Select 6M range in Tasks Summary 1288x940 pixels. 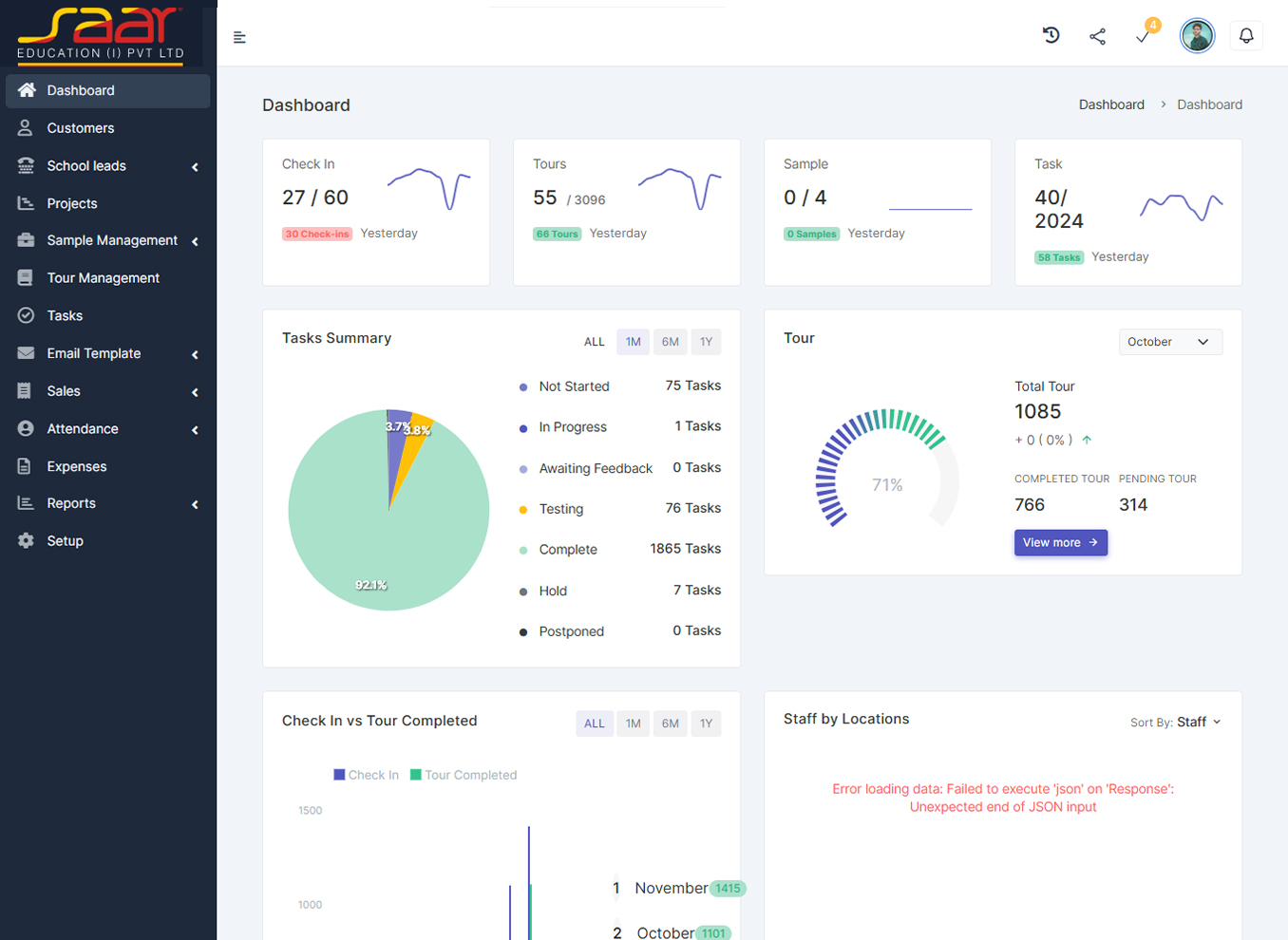point(670,342)
